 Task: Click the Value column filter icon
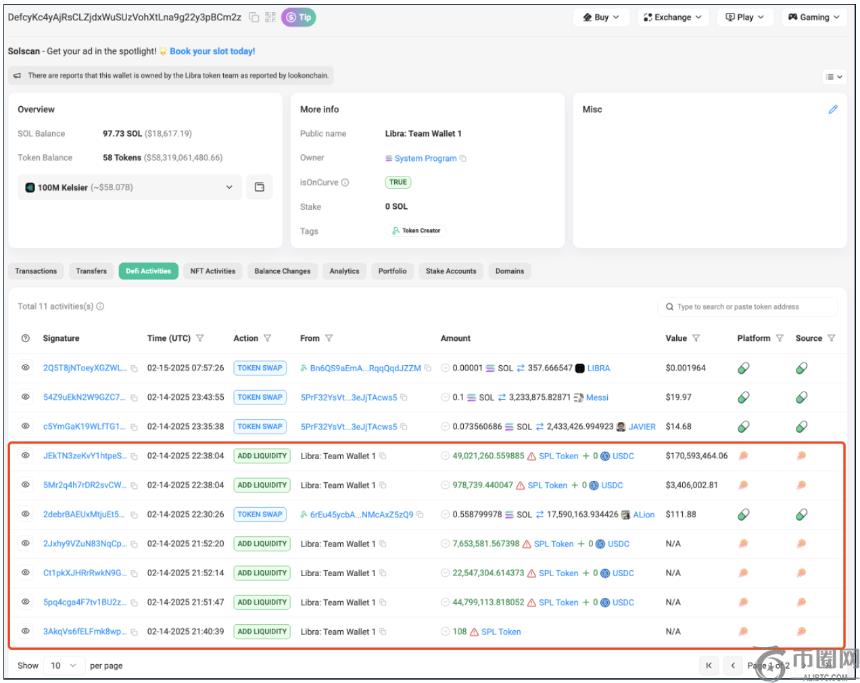[x=696, y=338]
